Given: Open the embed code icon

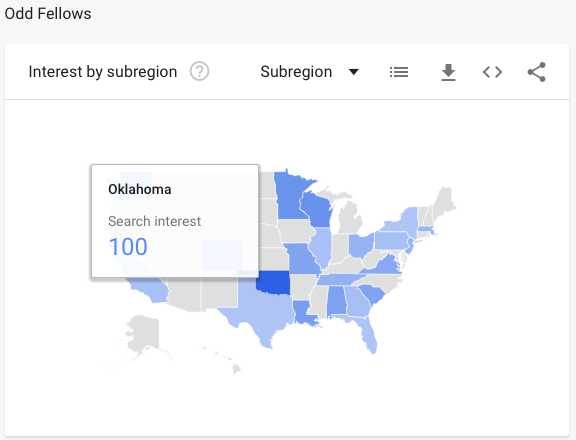Looking at the screenshot, I should [x=492, y=72].
